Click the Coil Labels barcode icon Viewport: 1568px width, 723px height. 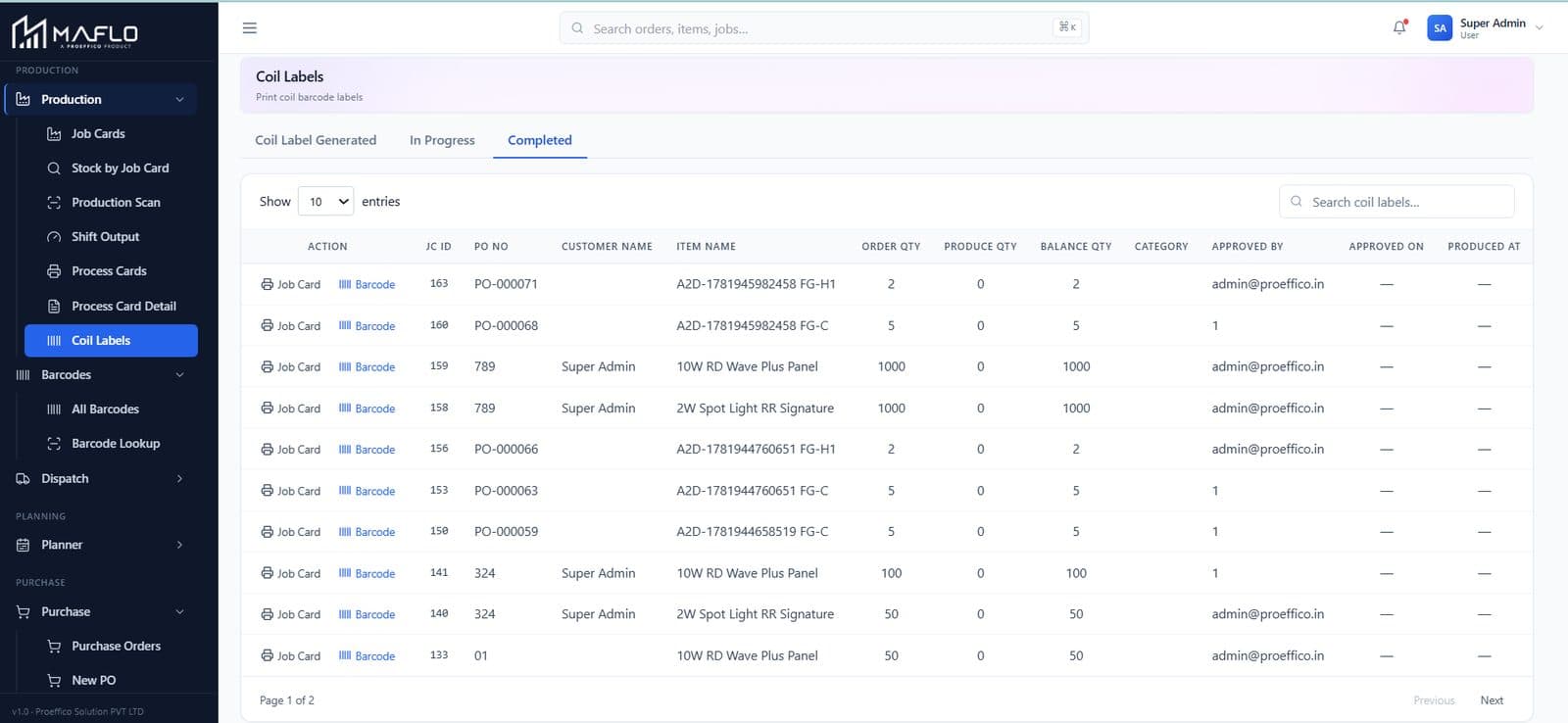pos(54,341)
